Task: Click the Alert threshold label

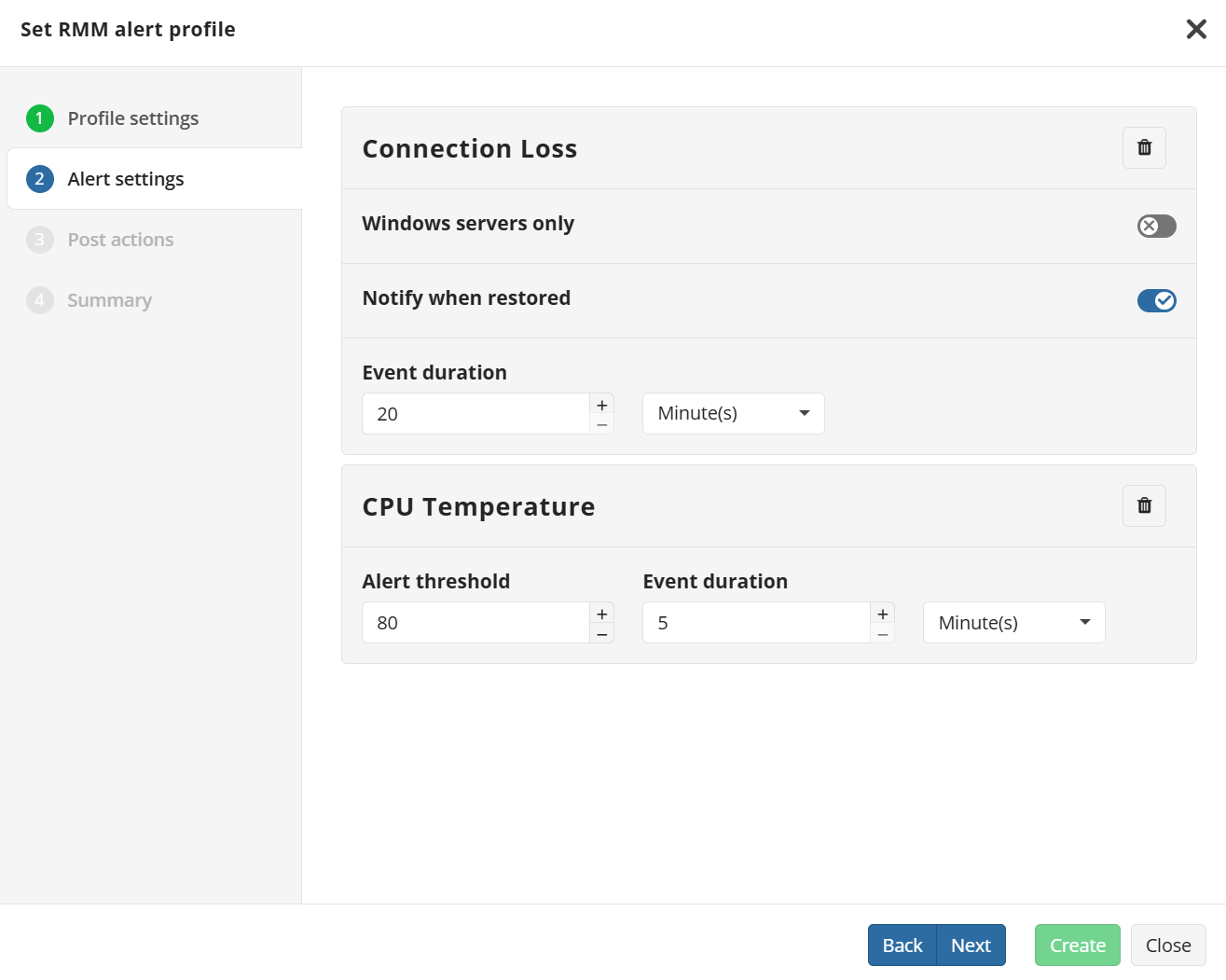Action: (436, 581)
